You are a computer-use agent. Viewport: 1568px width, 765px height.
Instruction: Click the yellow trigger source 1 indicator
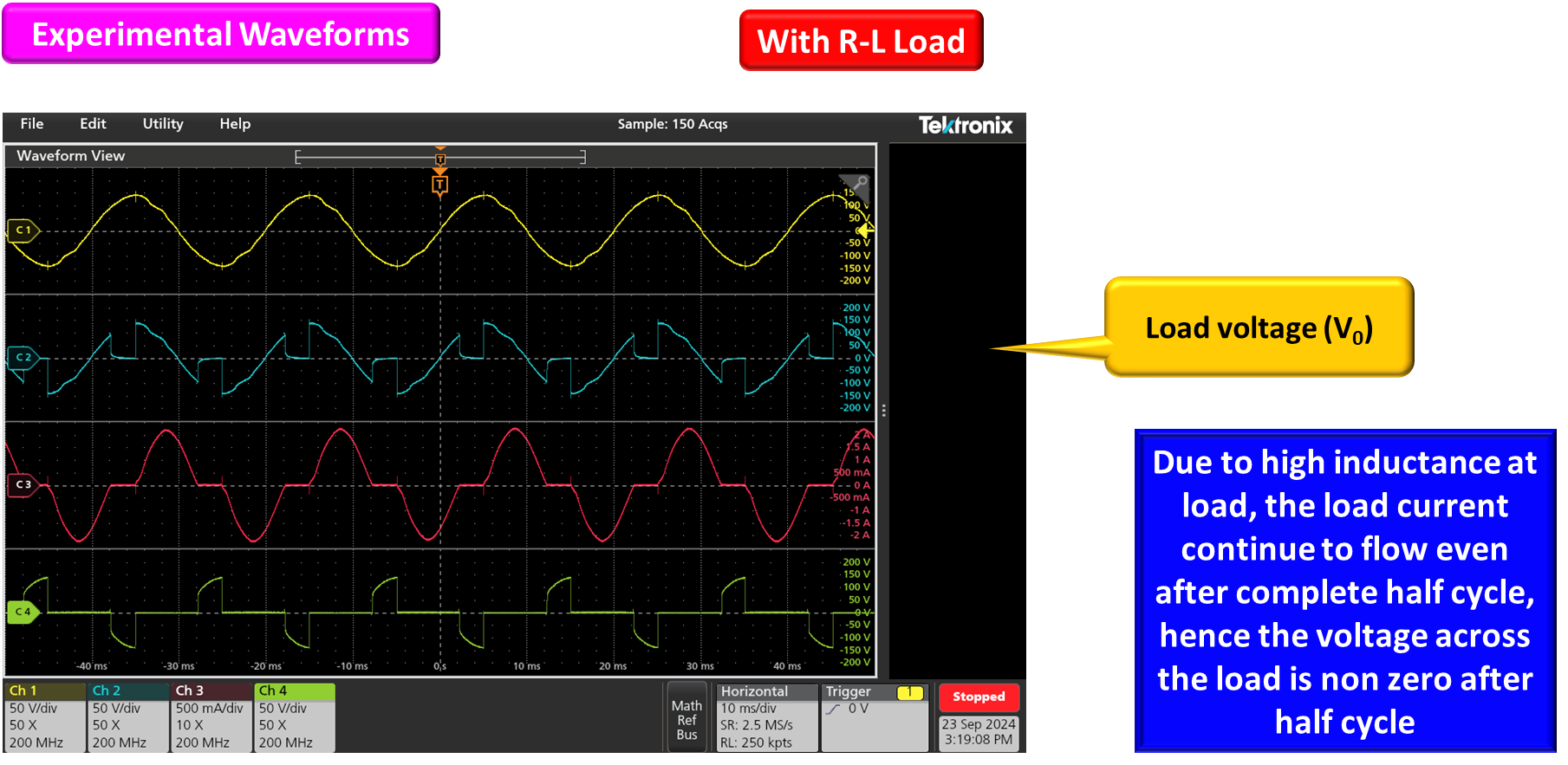[909, 692]
